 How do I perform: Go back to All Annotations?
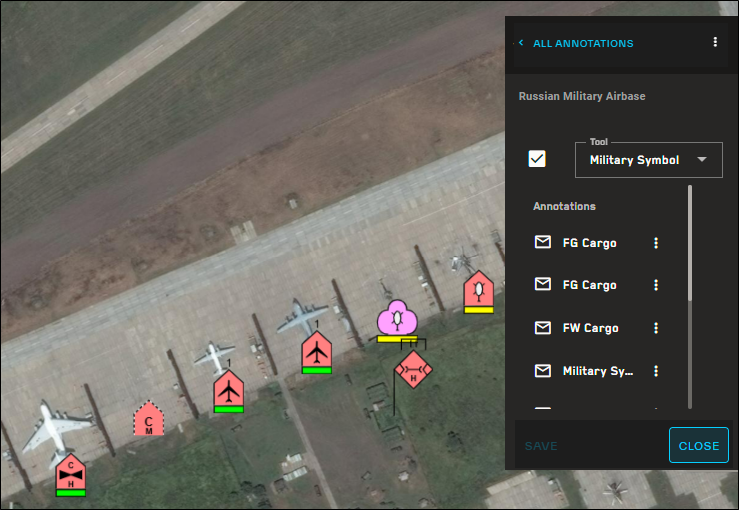pos(576,44)
